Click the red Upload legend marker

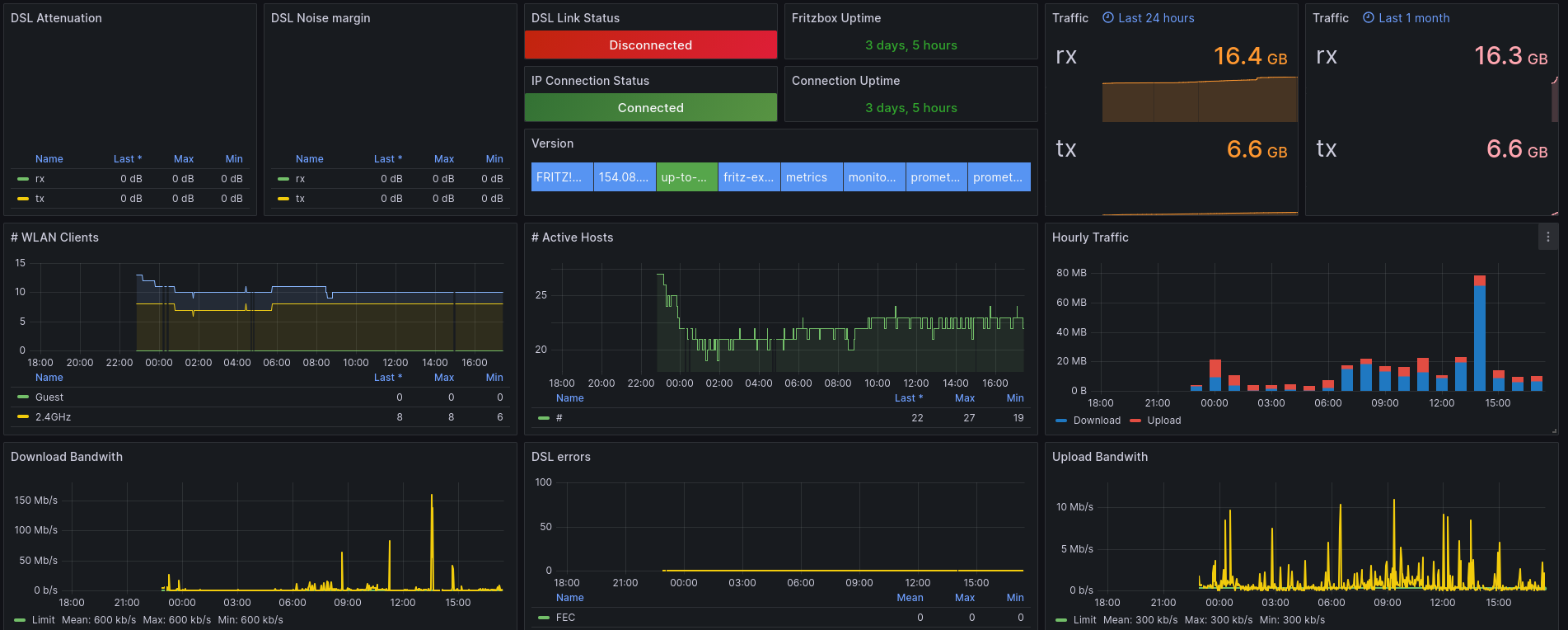pos(1135,421)
